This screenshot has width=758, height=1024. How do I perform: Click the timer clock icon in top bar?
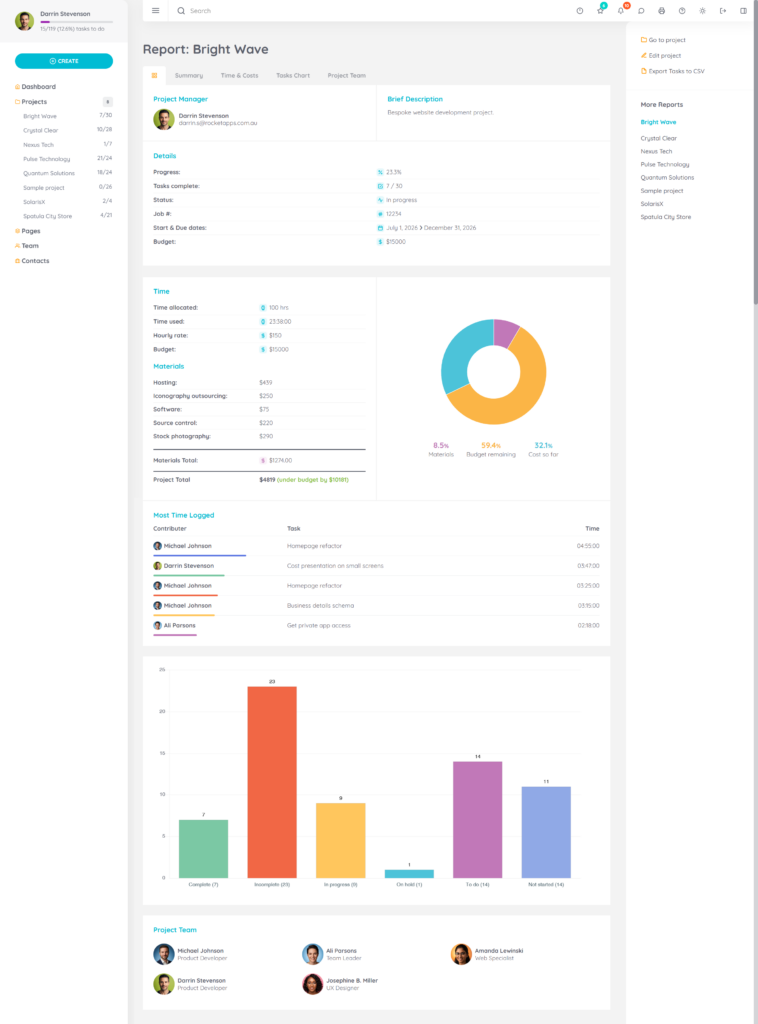tap(580, 11)
